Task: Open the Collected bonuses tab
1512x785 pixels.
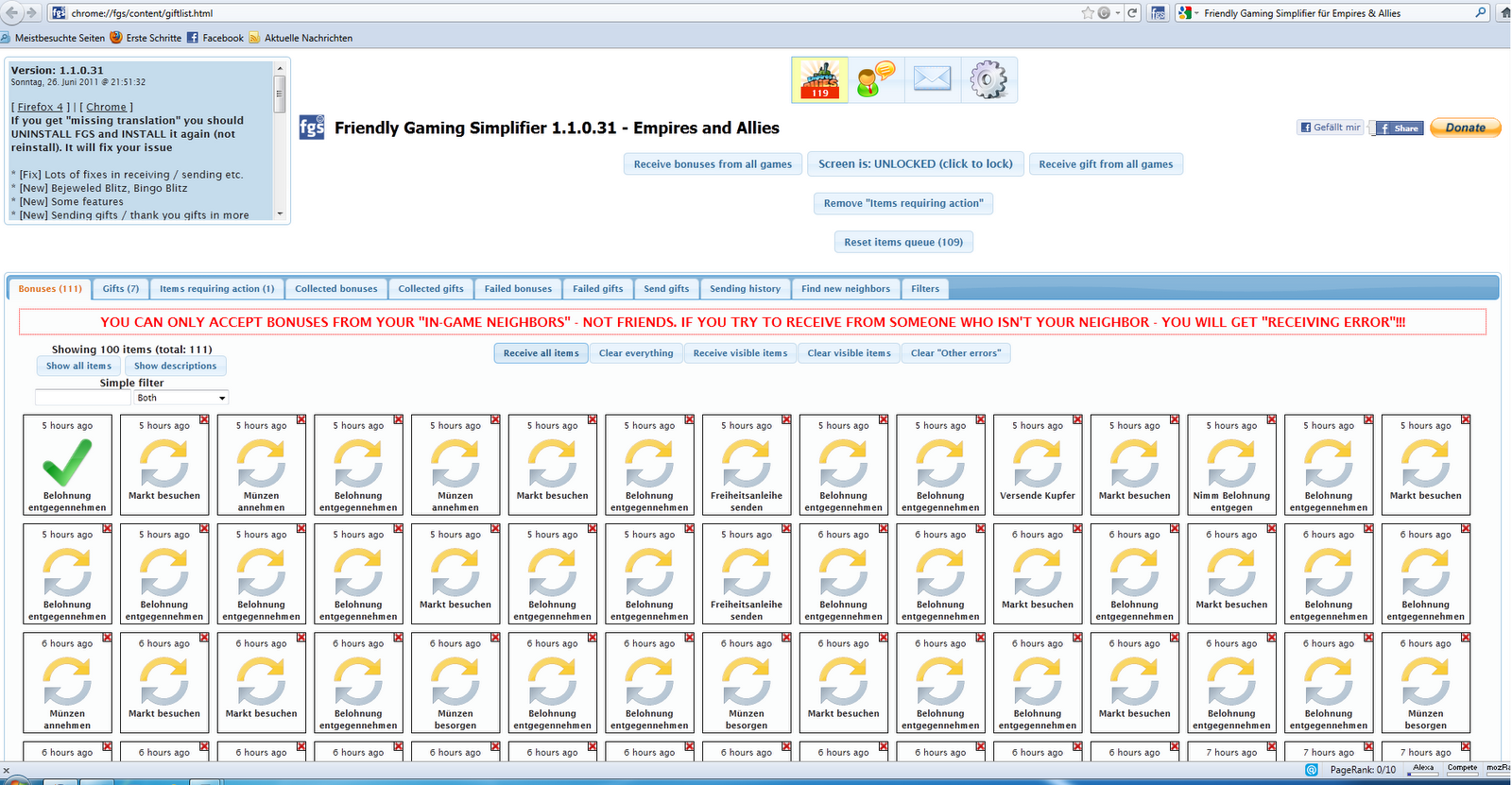Action: 335,289
